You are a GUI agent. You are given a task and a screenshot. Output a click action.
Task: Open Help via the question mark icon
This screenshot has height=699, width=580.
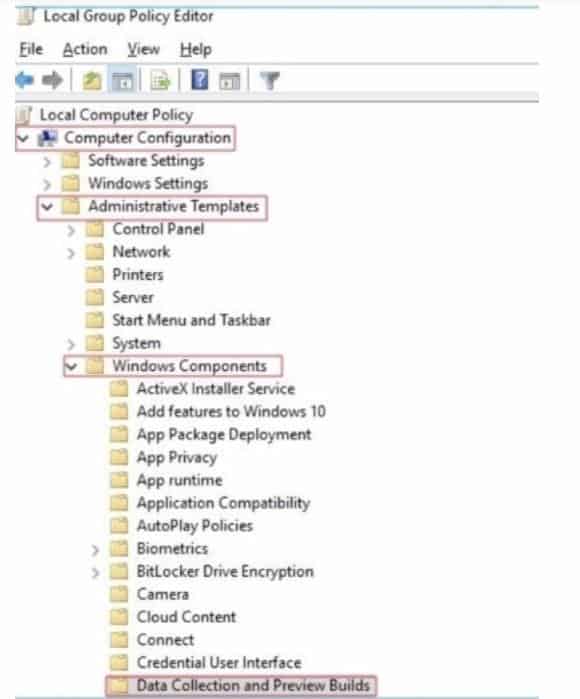(x=199, y=80)
